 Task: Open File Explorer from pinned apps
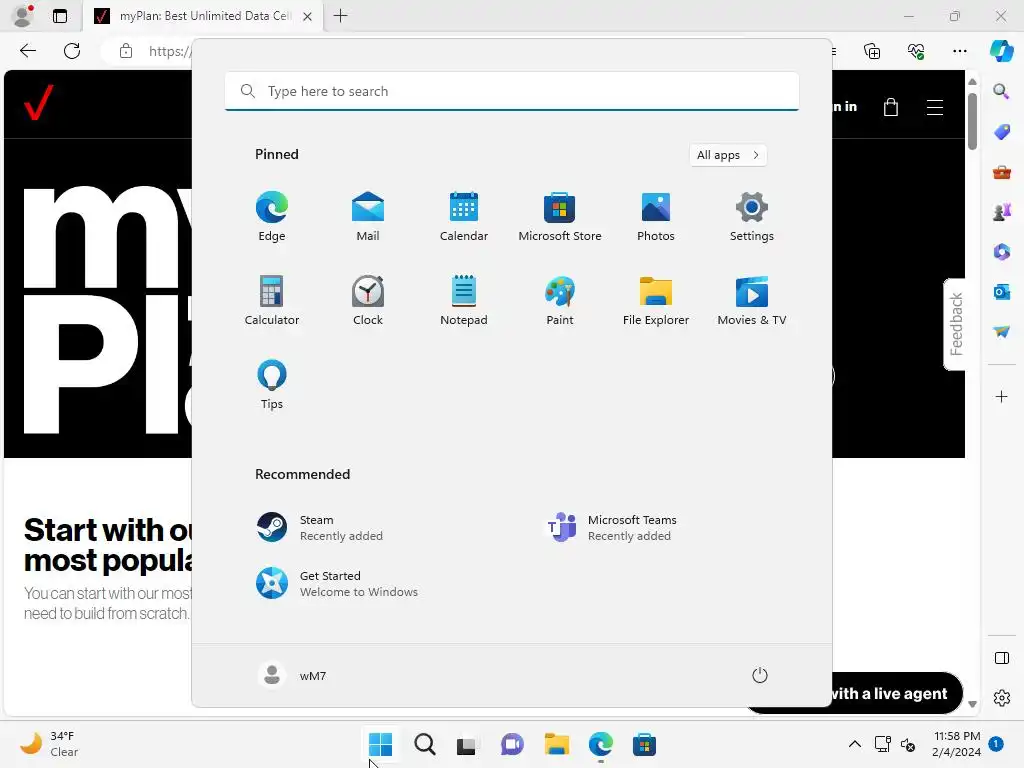[656, 301]
